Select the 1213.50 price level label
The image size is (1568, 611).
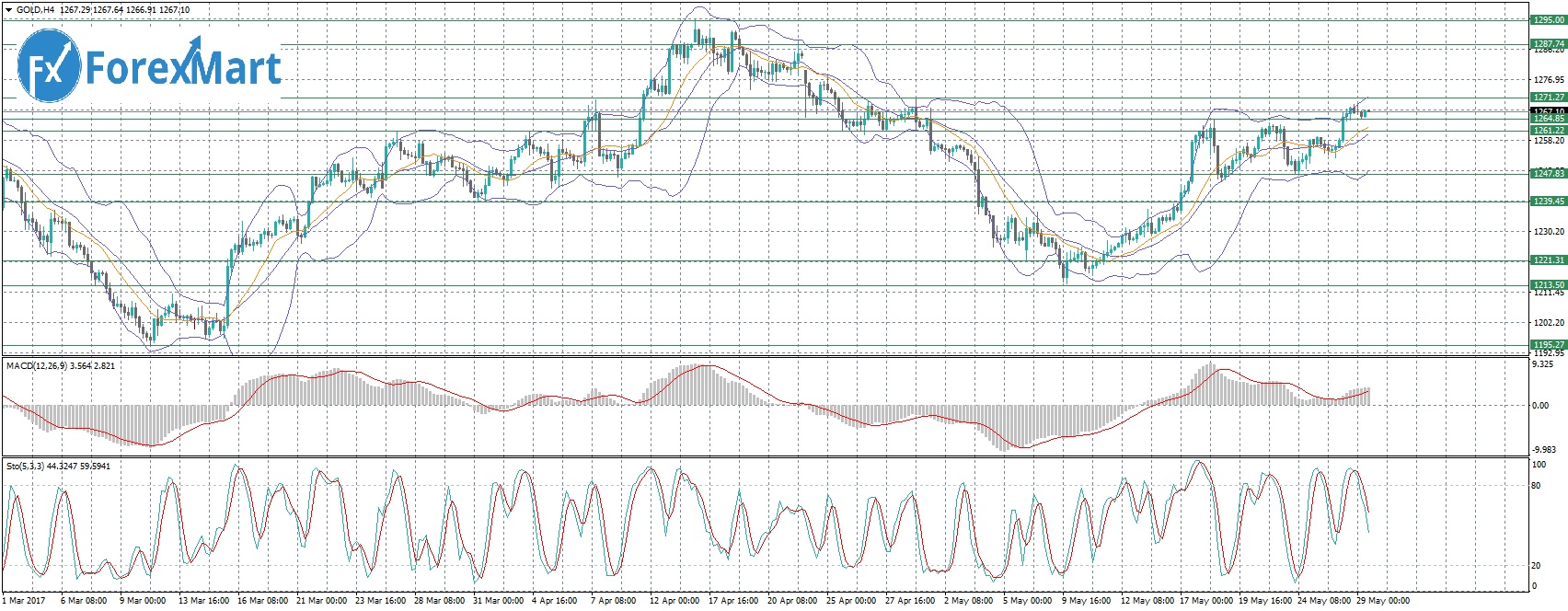tap(1548, 284)
